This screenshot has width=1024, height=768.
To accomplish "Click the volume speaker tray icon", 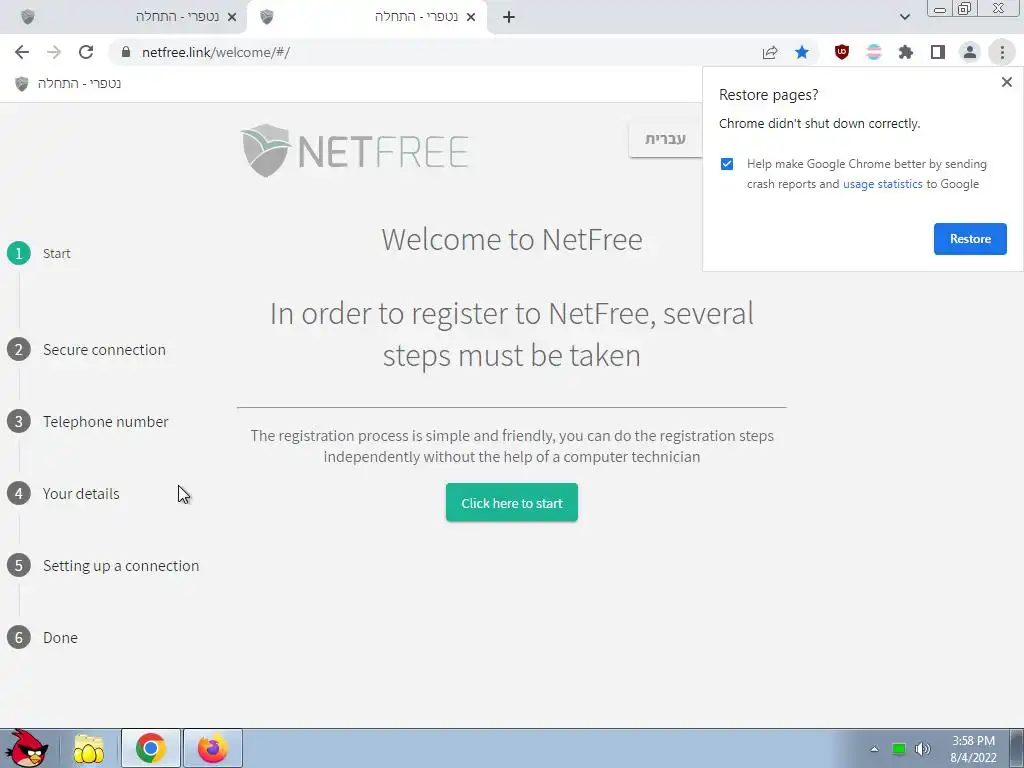I will (x=922, y=749).
